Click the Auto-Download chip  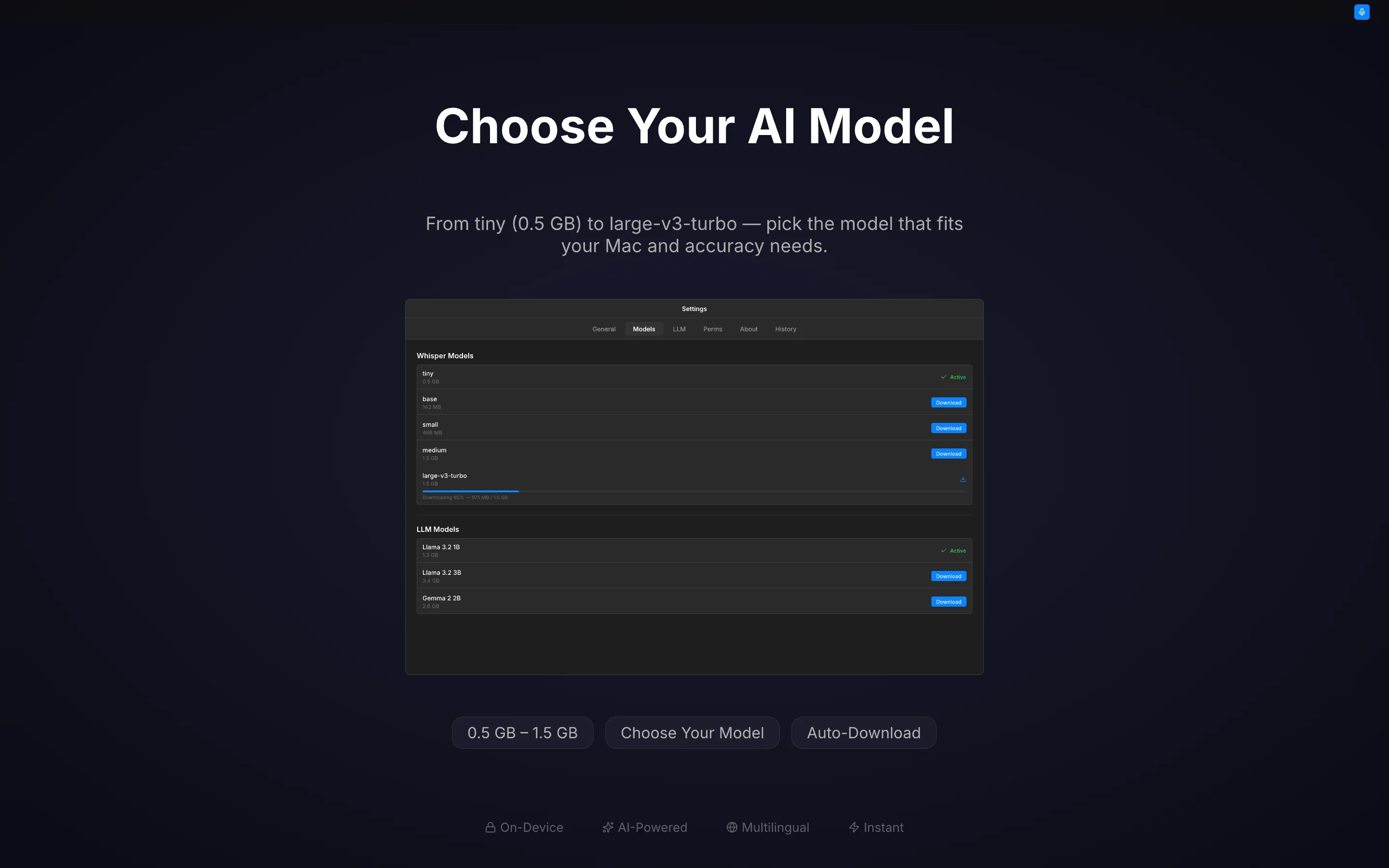pos(863,732)
